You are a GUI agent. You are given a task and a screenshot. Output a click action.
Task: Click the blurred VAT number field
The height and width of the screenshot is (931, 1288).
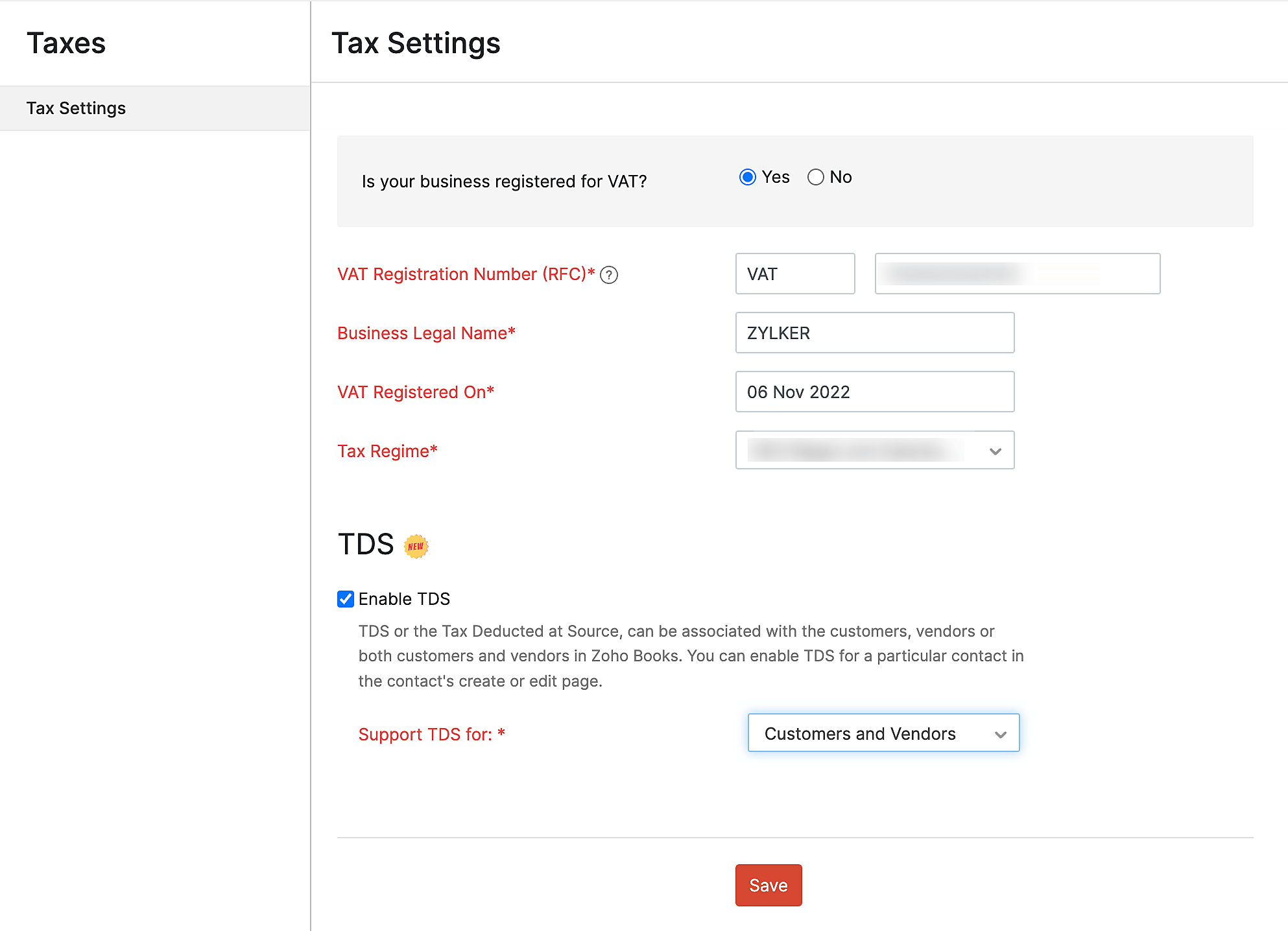click(x=1016, y=274)
